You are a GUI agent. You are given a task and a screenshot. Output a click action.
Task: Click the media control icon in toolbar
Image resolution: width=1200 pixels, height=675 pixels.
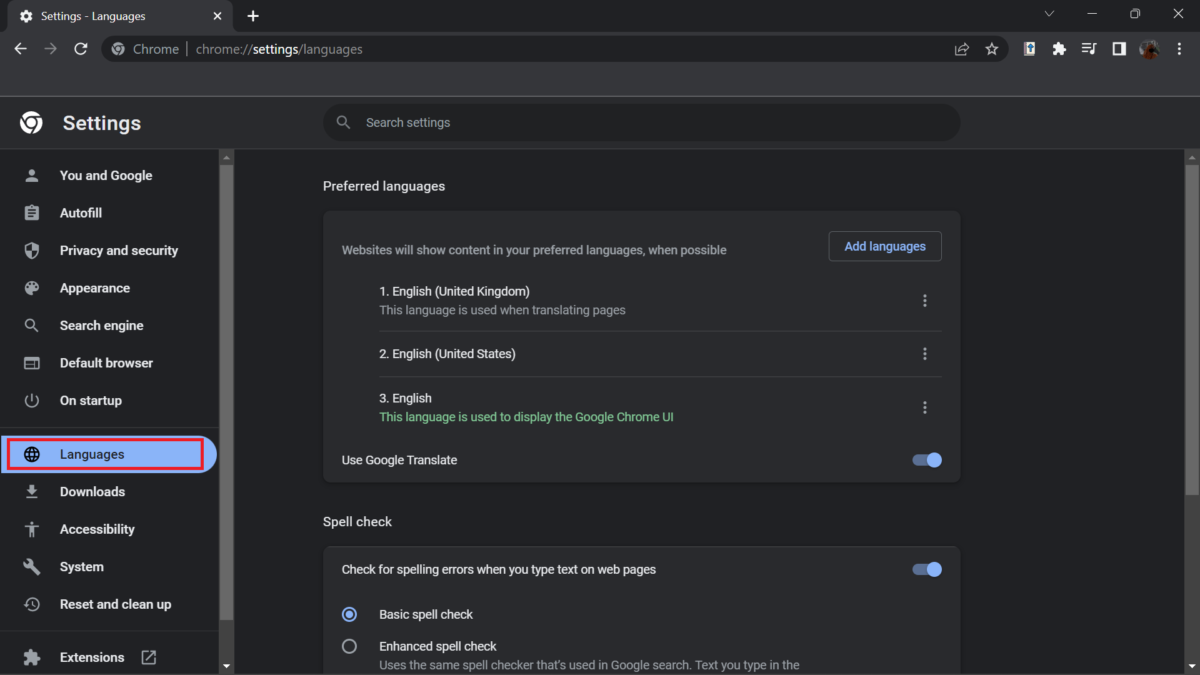coord(1089,49)
